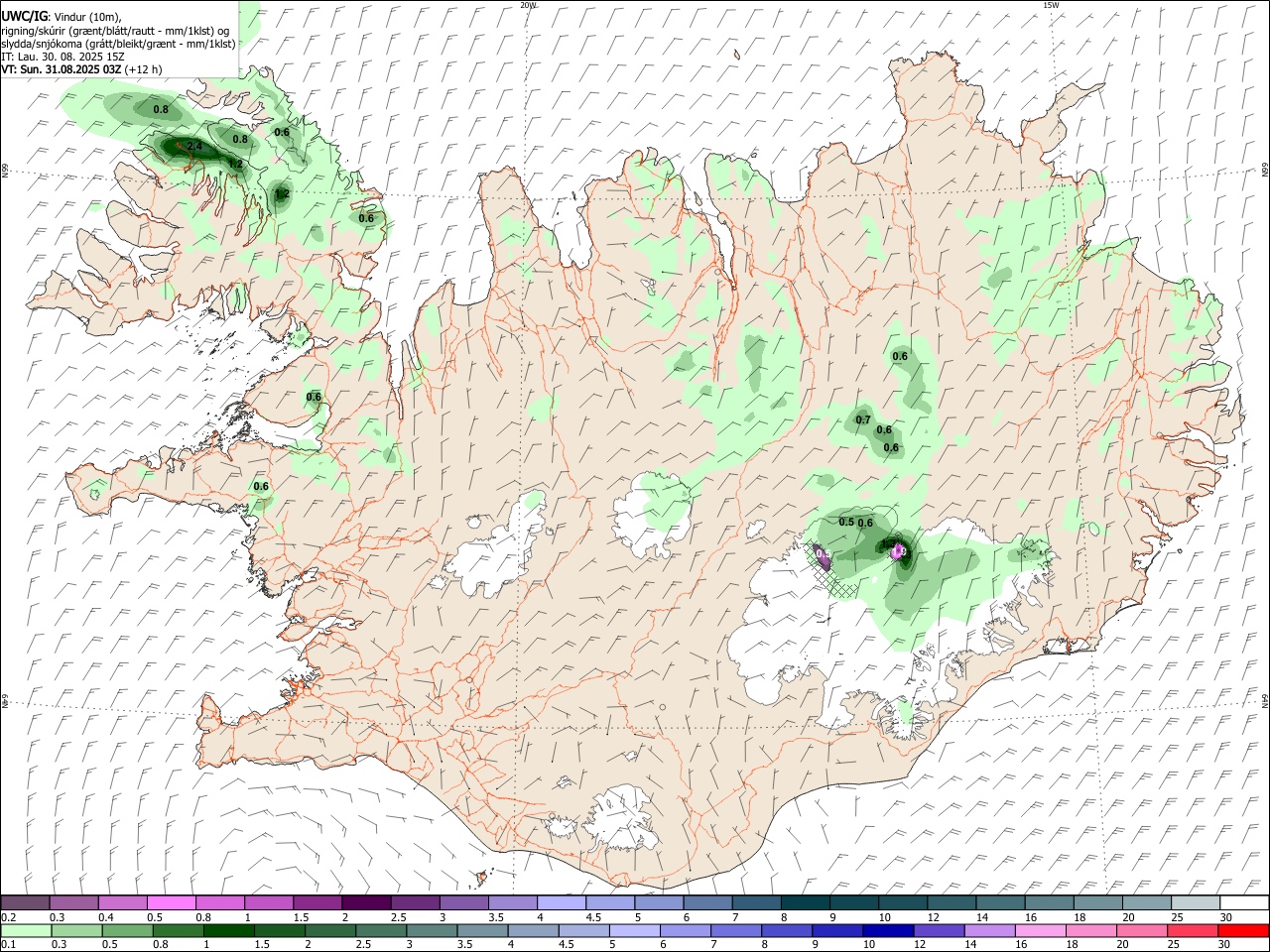Select the navy blue 10 swatch in lower legend row
The width and height of the screenshot is (1270, 952).
tap(888, 930)
